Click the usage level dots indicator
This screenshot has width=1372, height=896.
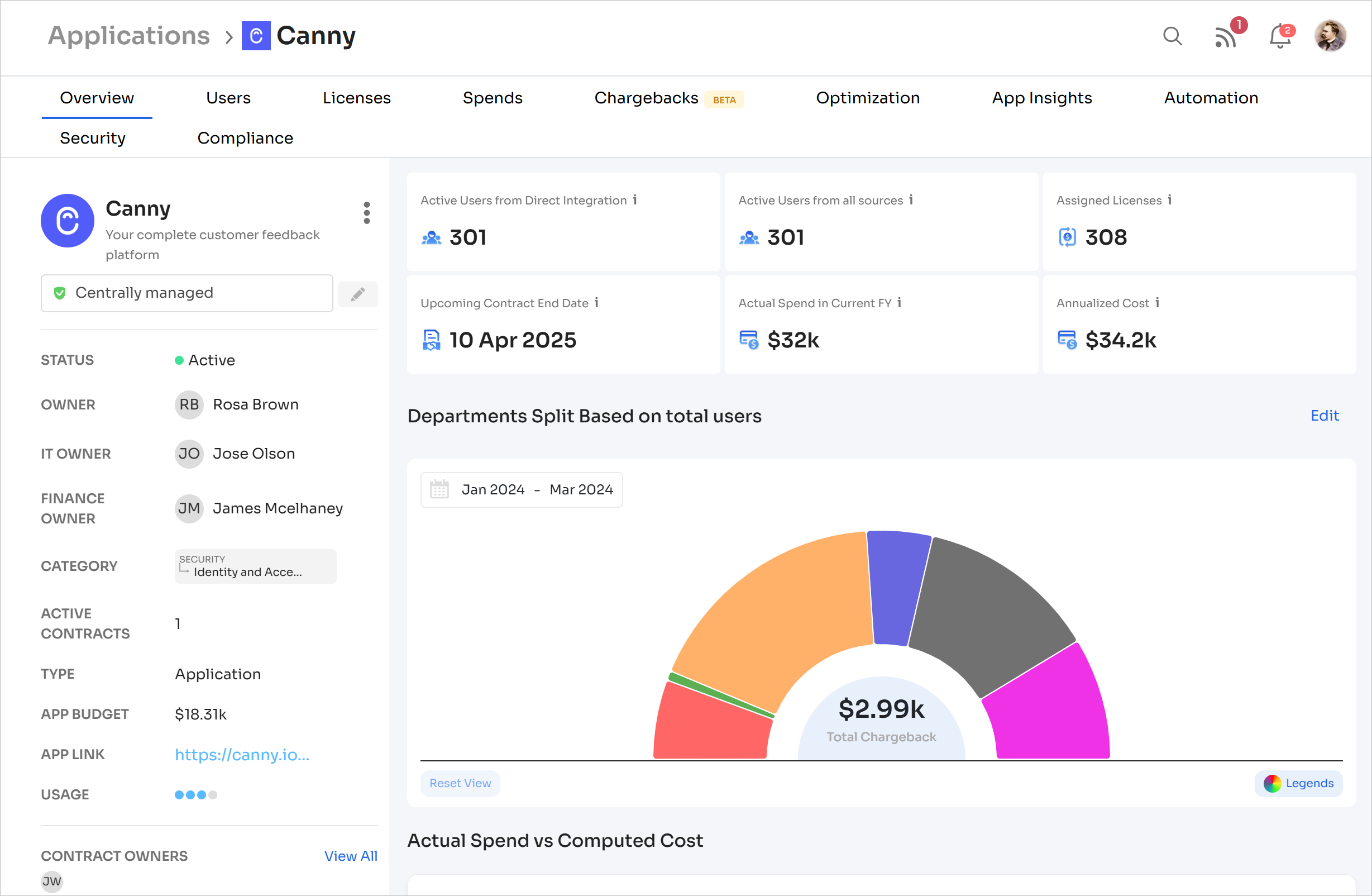(x=195, y=794)
